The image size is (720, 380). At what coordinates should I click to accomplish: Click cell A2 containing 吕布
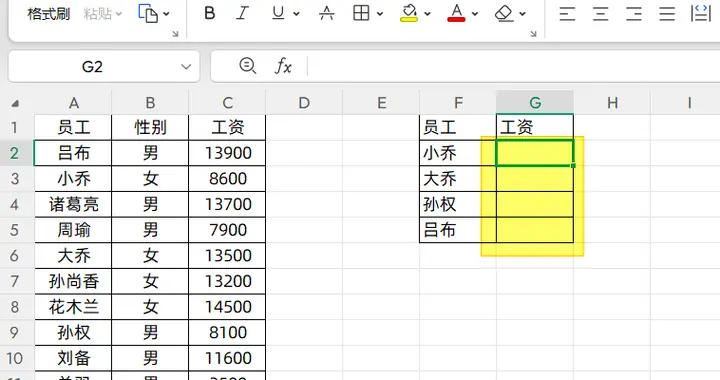(x=73, y=153)
